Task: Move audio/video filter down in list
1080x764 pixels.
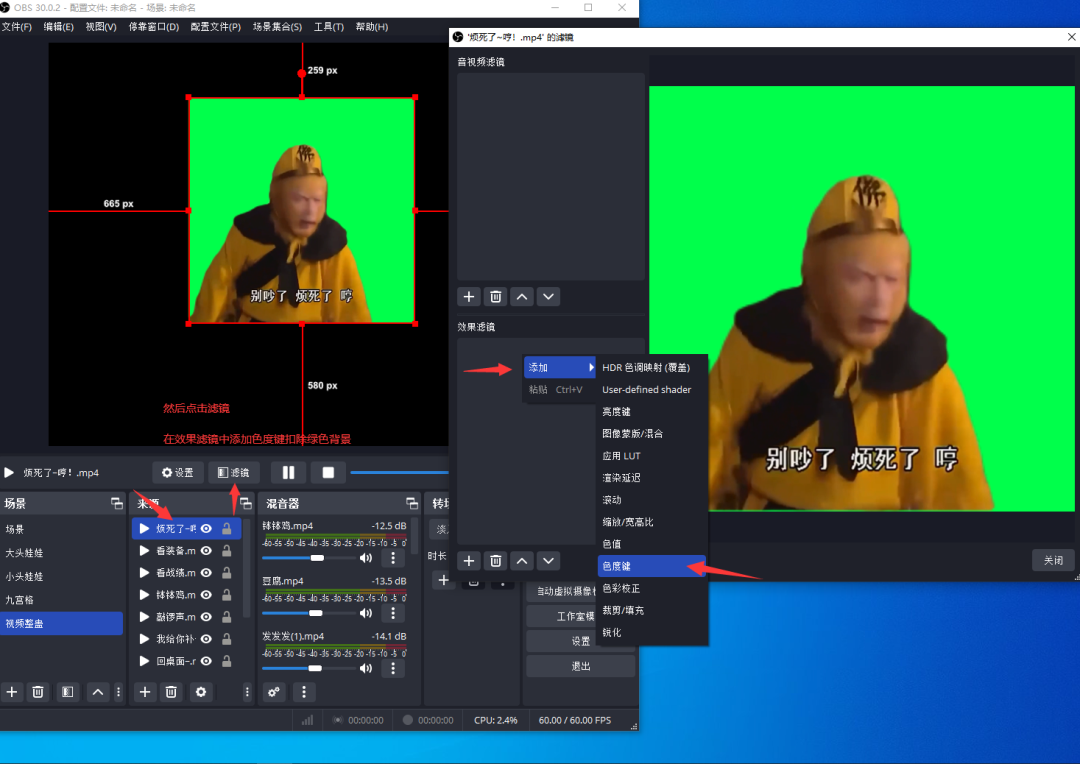Action: click(548, 297)
